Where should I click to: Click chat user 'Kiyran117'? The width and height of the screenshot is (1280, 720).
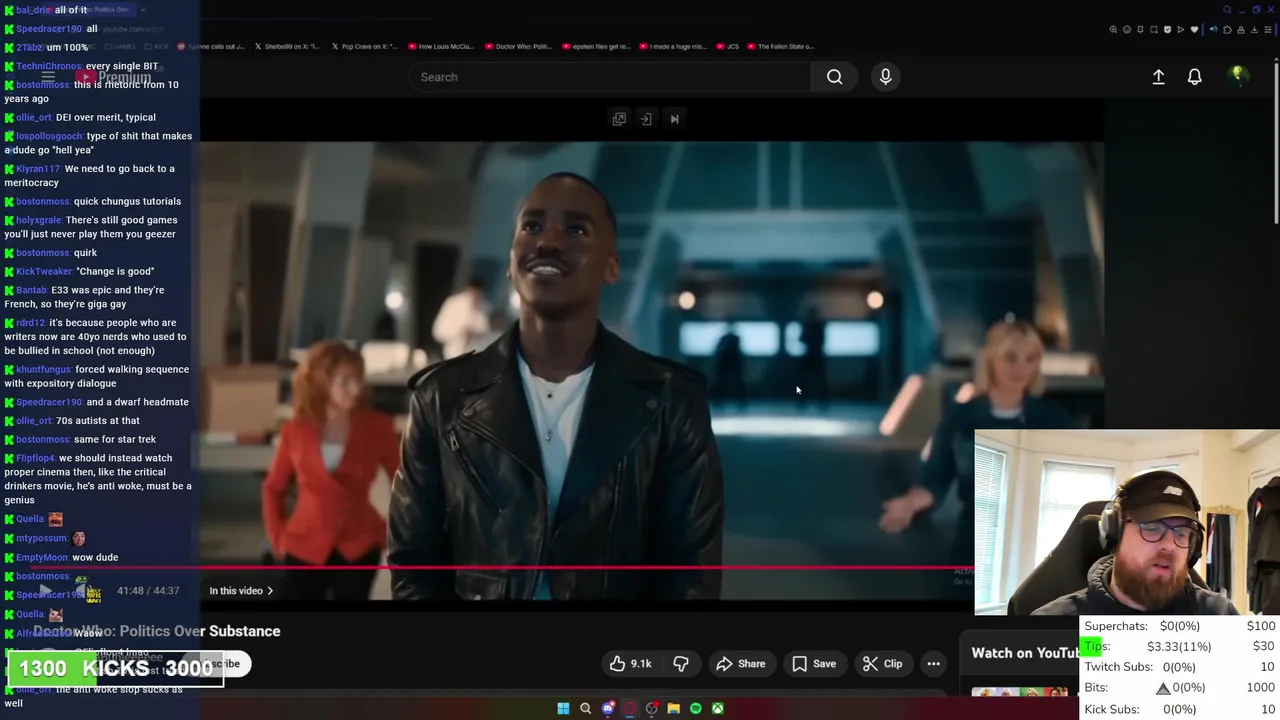(39, 169)
